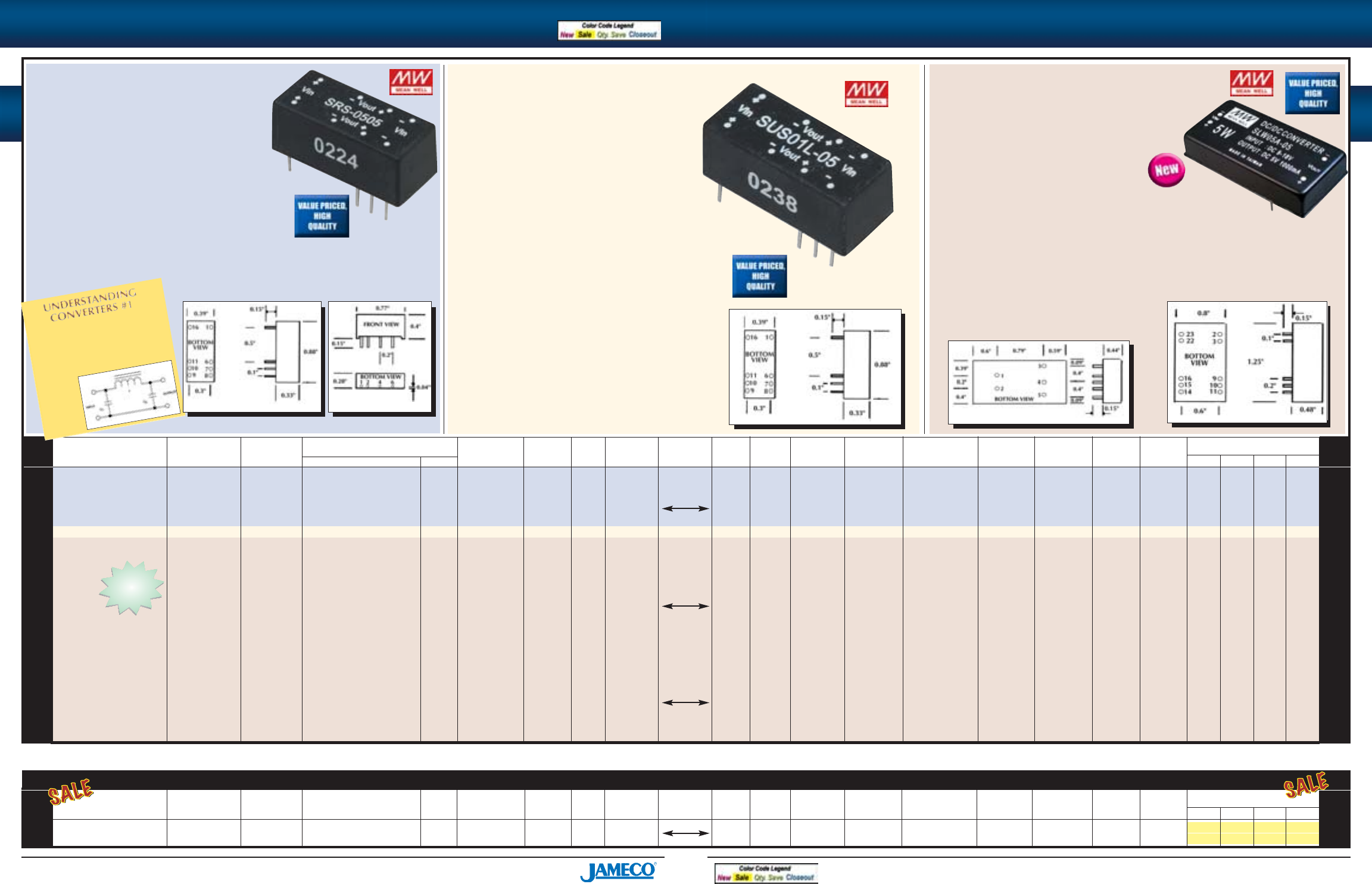
Task: Click the SALE stamp at table's right end
Action: tap(1306, 785)
